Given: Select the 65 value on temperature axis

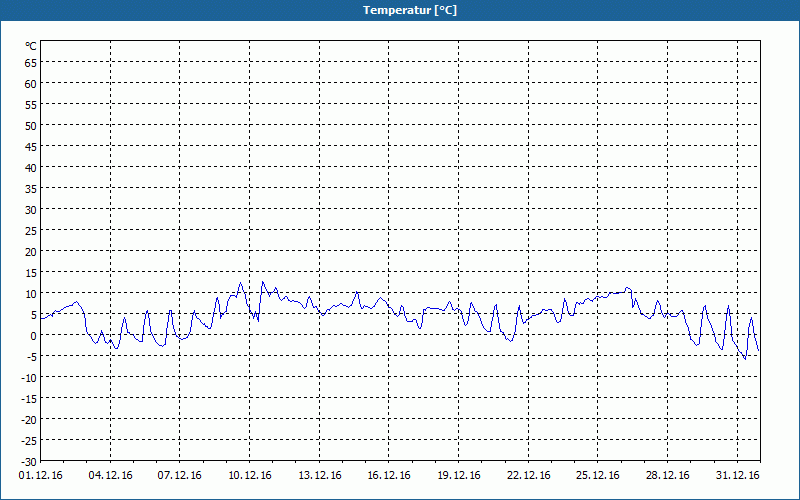Looking at the screenshot, I should [31, 63].
